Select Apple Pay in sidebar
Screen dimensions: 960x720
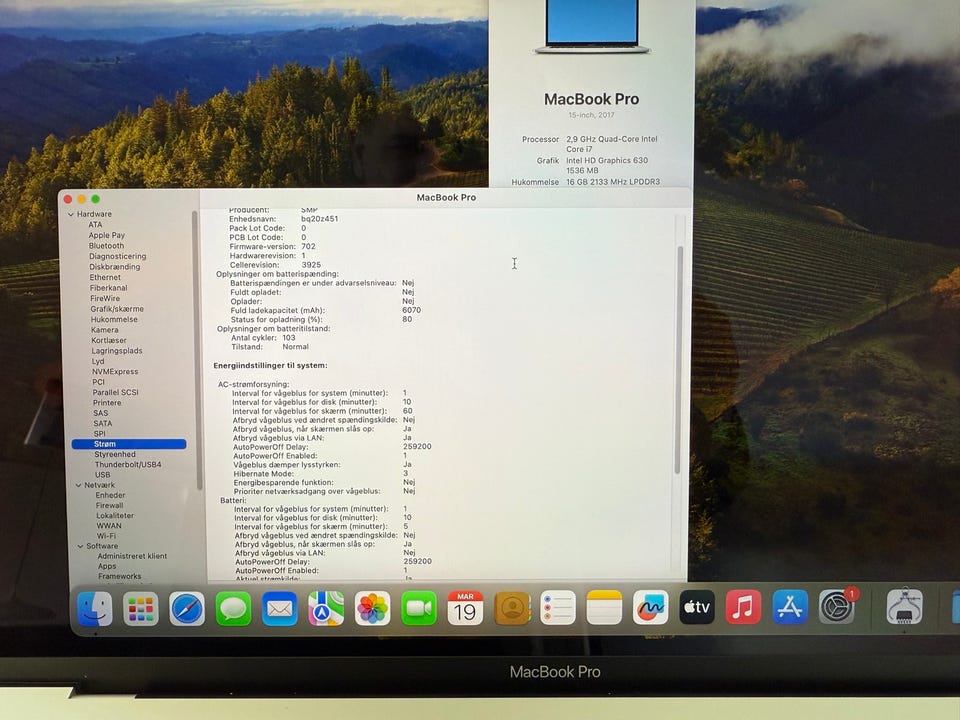pyautogui.click(x=107, y=235)
